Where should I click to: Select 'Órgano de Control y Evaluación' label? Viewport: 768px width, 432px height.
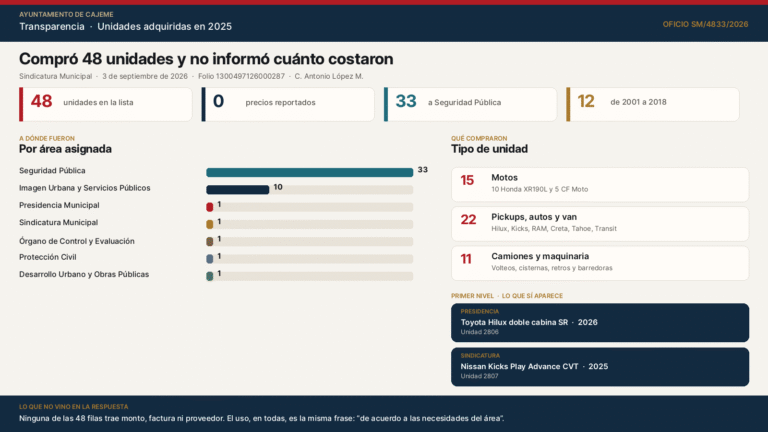pos(77,241)
